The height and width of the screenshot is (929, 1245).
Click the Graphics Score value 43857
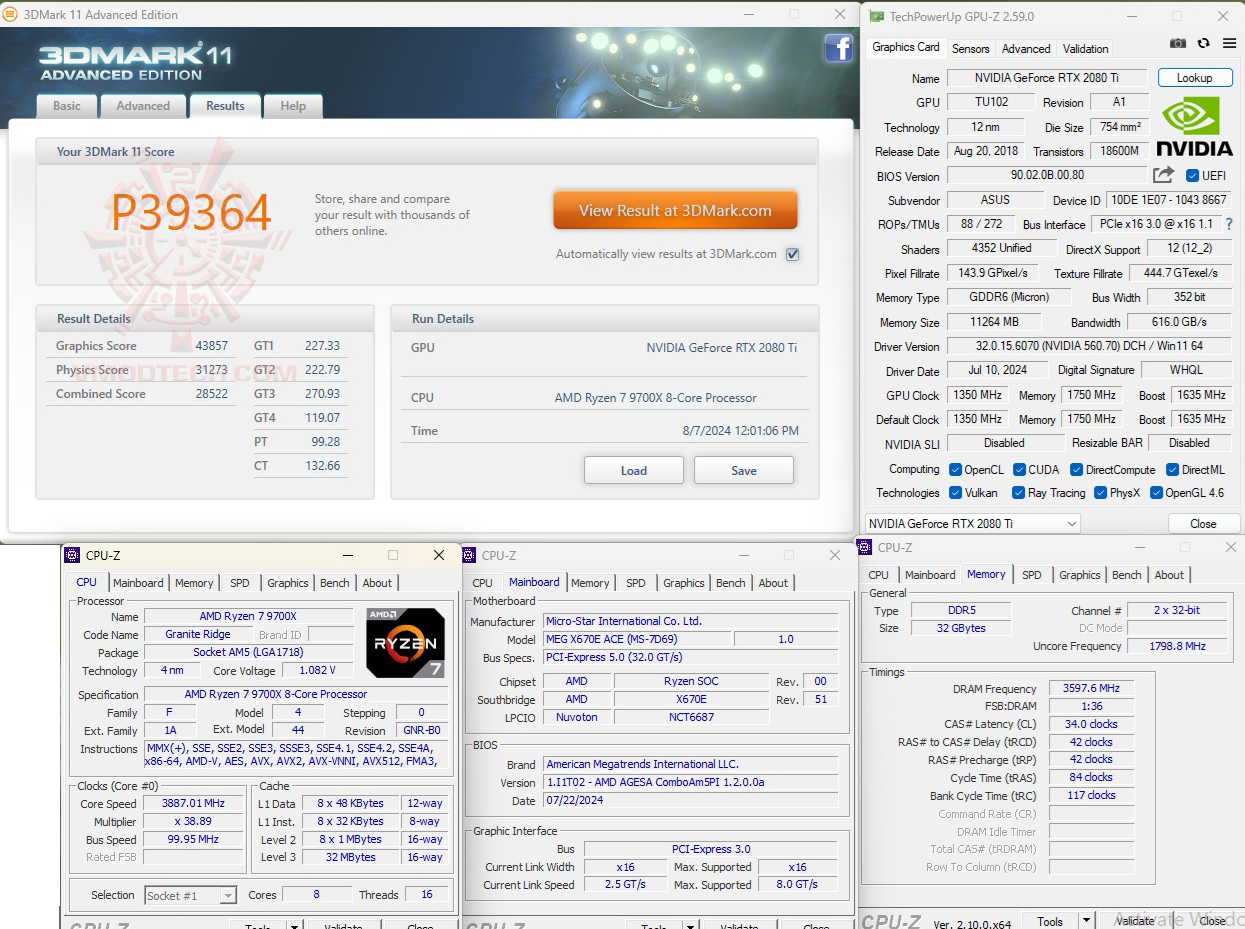[x=212, y=346]
